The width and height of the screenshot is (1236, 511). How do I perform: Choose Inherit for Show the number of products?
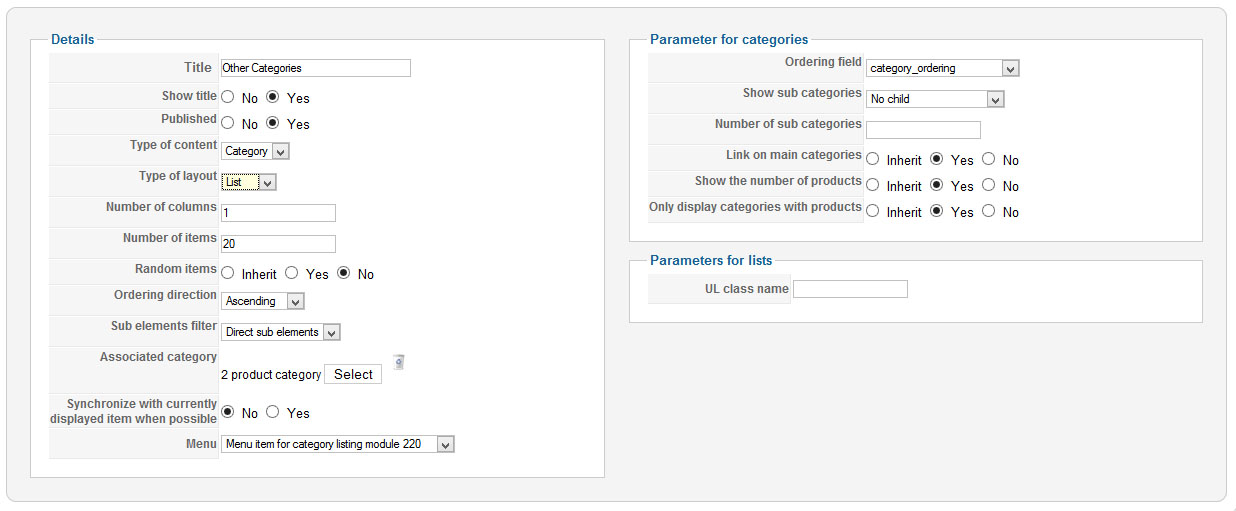point(873,185)
